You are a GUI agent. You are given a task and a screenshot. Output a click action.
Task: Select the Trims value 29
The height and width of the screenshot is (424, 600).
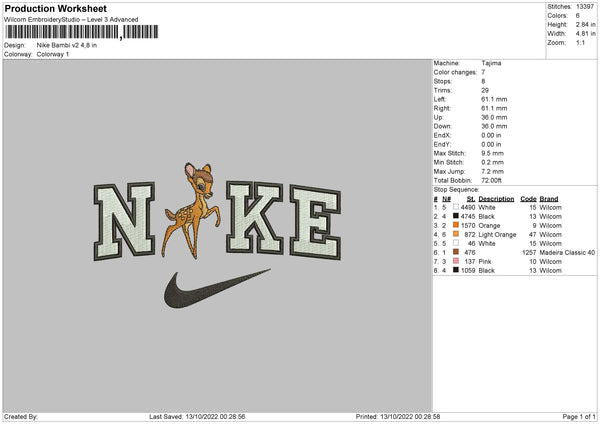(x=485, y=90)
